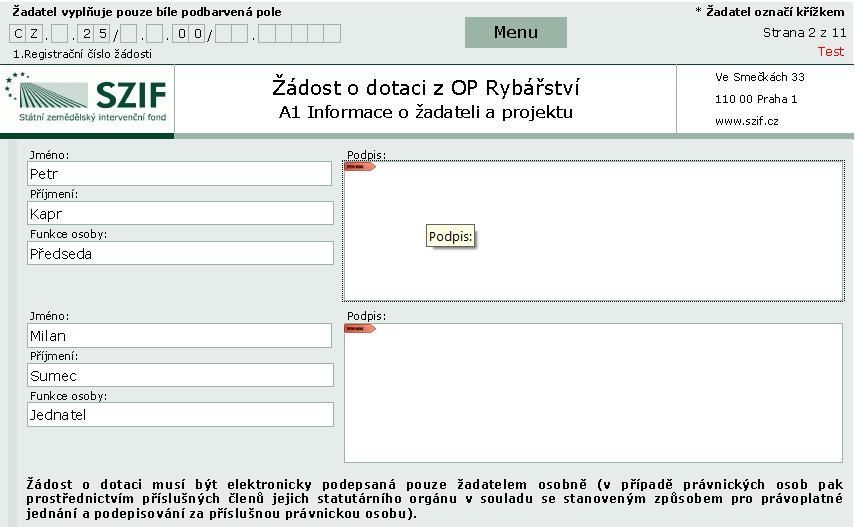Click the www.szif.cz web address
Screen dimensions: 855x527
[746, 121]
